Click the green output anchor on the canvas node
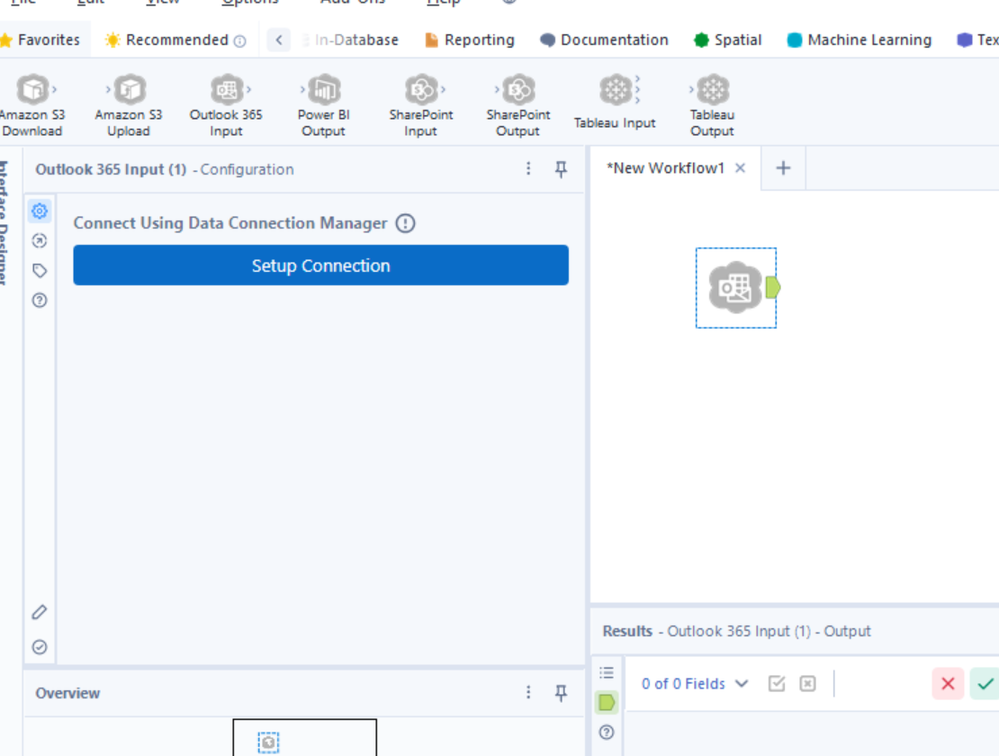 click(773, 288)
